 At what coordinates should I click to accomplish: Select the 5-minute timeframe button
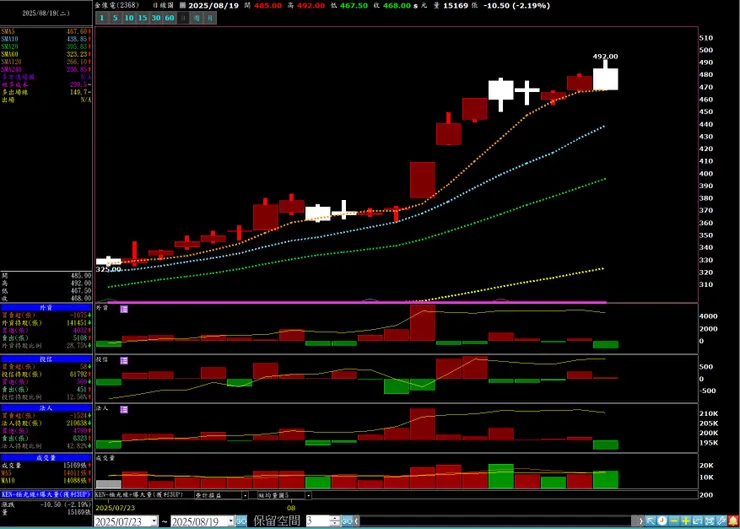(x=115, y=18)
